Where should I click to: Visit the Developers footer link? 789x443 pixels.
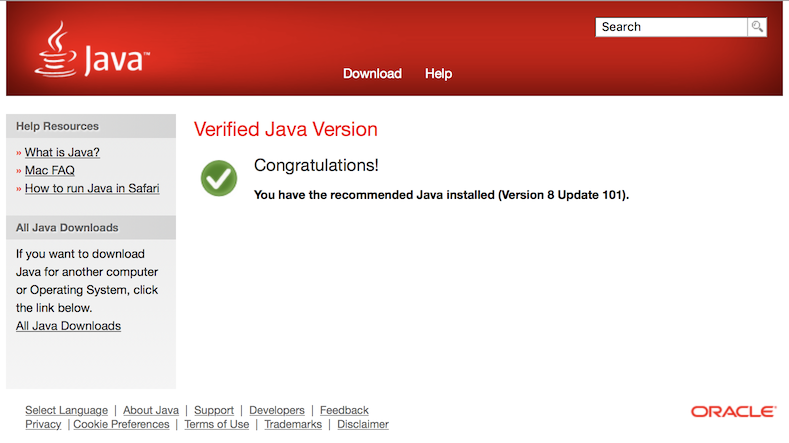coord(277,410)
